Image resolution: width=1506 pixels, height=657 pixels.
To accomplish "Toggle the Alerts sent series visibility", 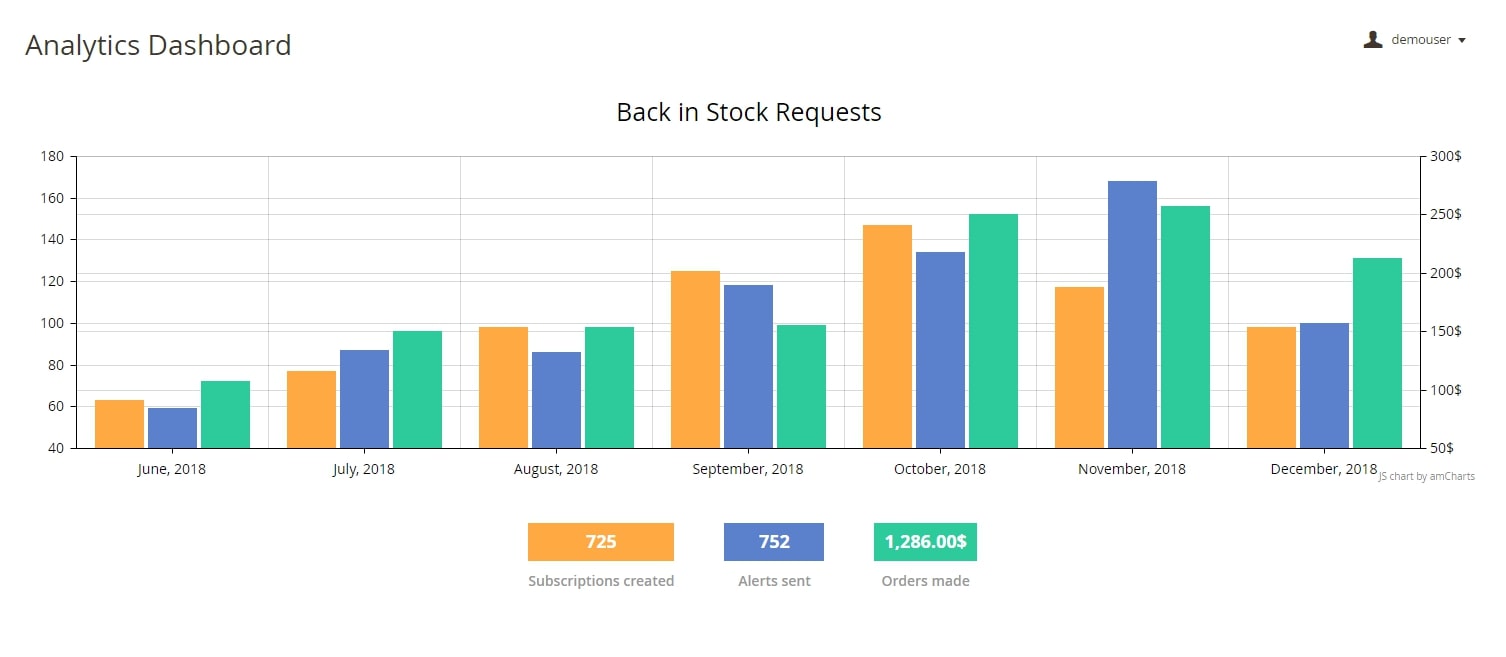I will (773, 580).
